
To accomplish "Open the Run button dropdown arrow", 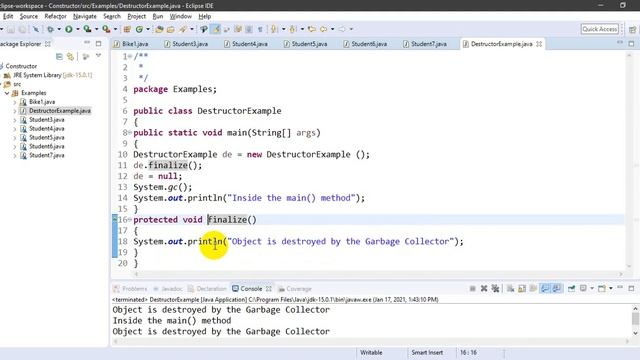I will click(x=78, y=29).
